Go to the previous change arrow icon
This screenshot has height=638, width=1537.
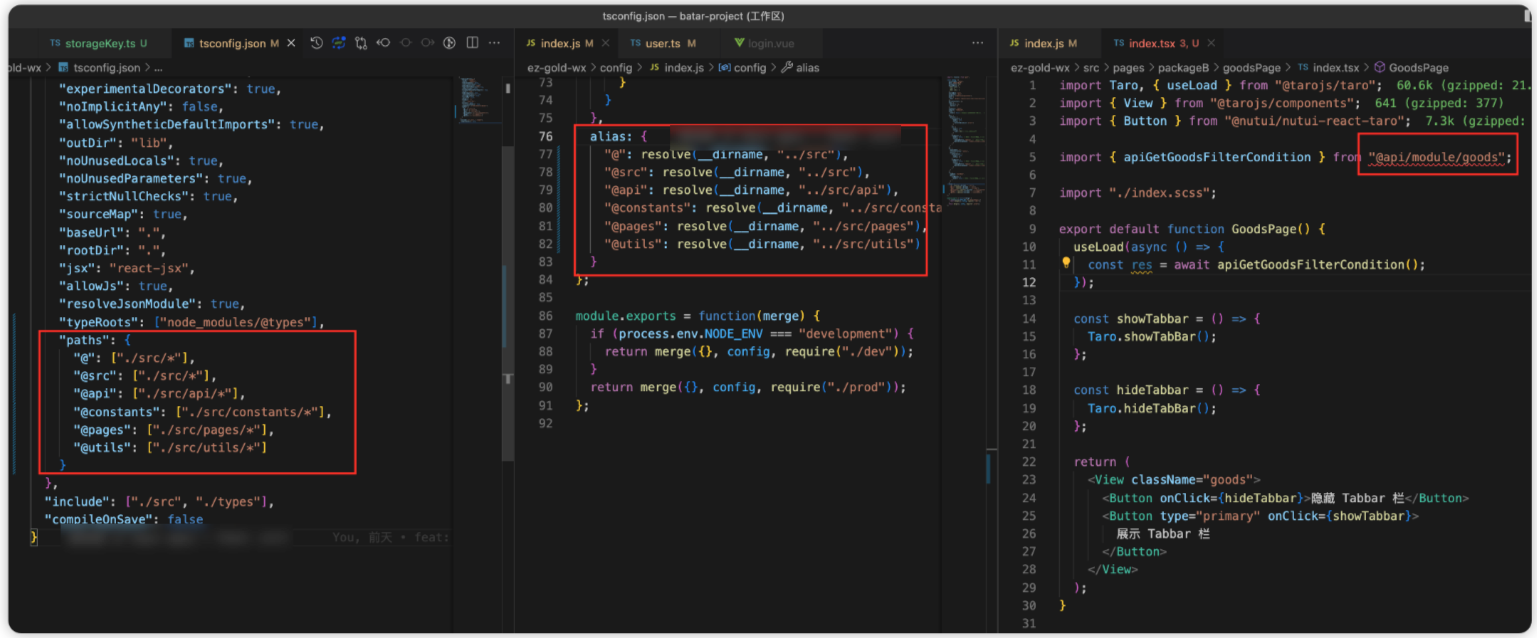pos(383,43)
